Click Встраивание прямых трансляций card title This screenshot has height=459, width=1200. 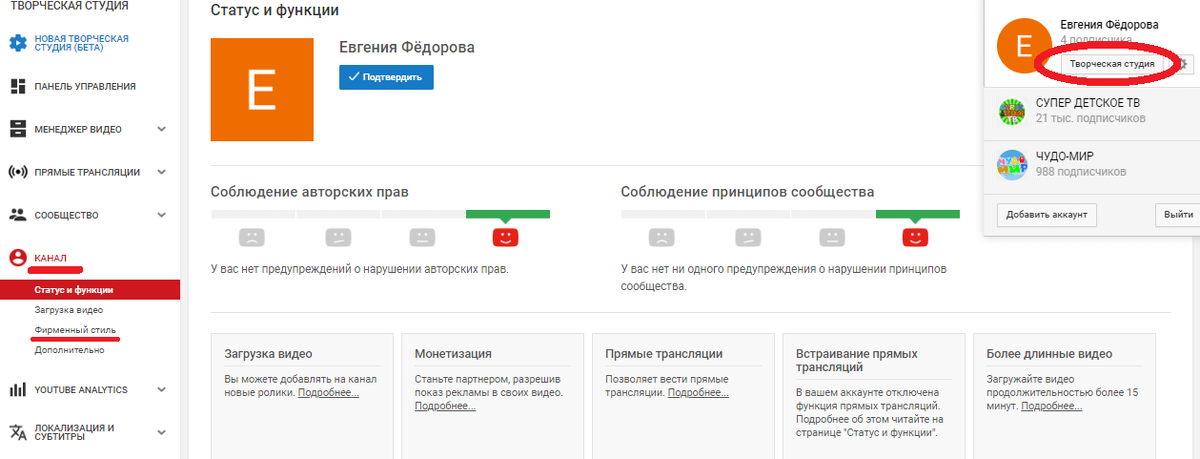(x=857, y=361)
